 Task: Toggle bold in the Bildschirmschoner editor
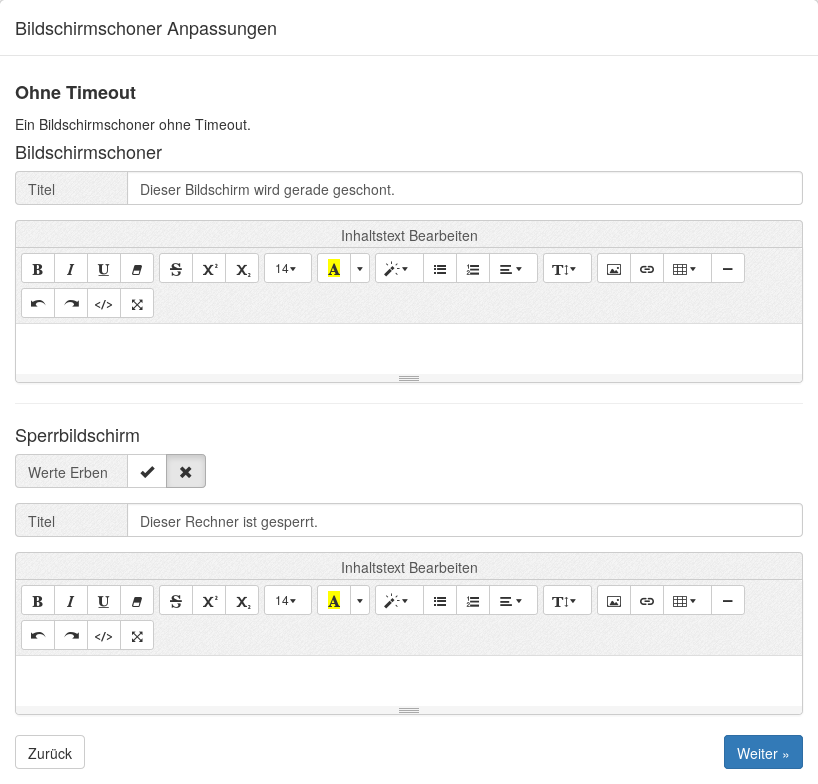tap(38, 269)
